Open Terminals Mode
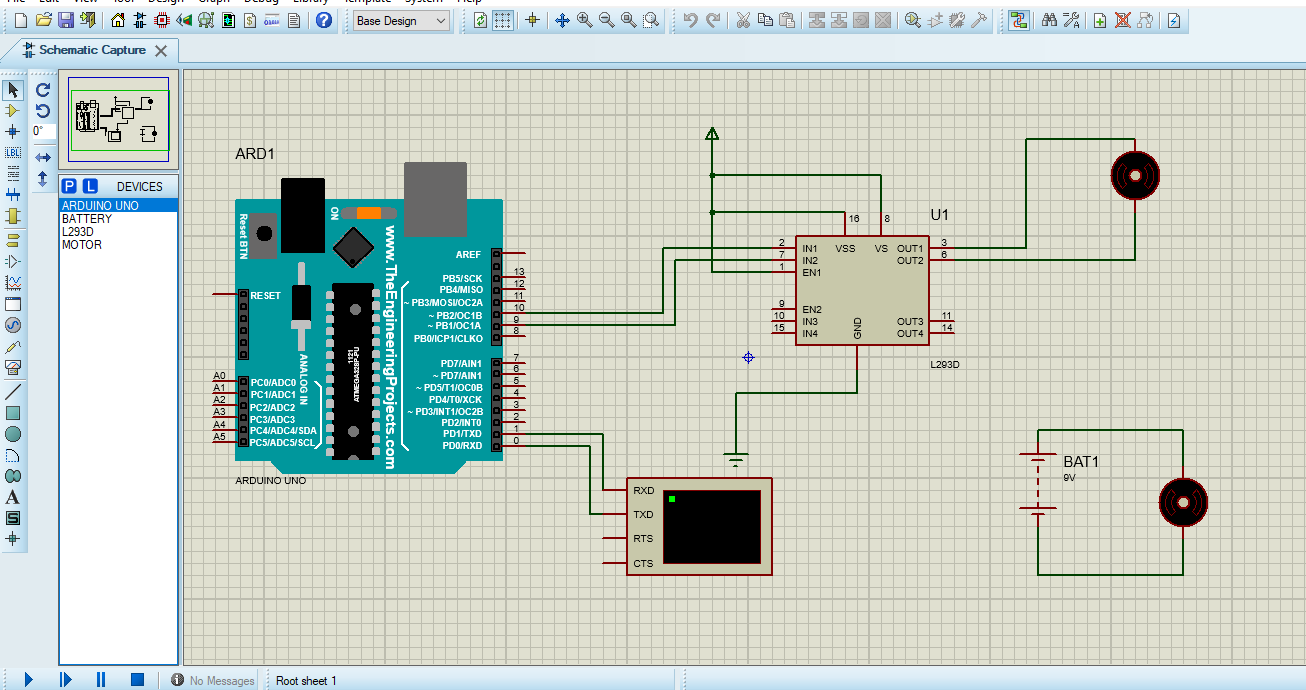This screenshot has width=1306, height=690. pos(13,240)
